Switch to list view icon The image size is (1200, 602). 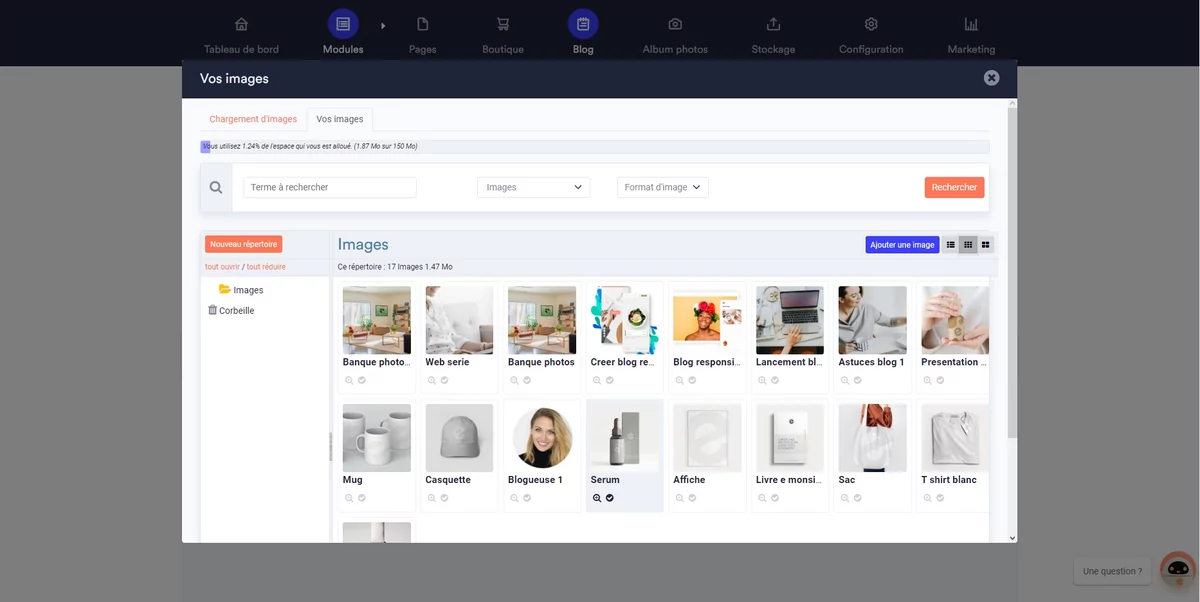pyautogui.click(x=951, y=245)
